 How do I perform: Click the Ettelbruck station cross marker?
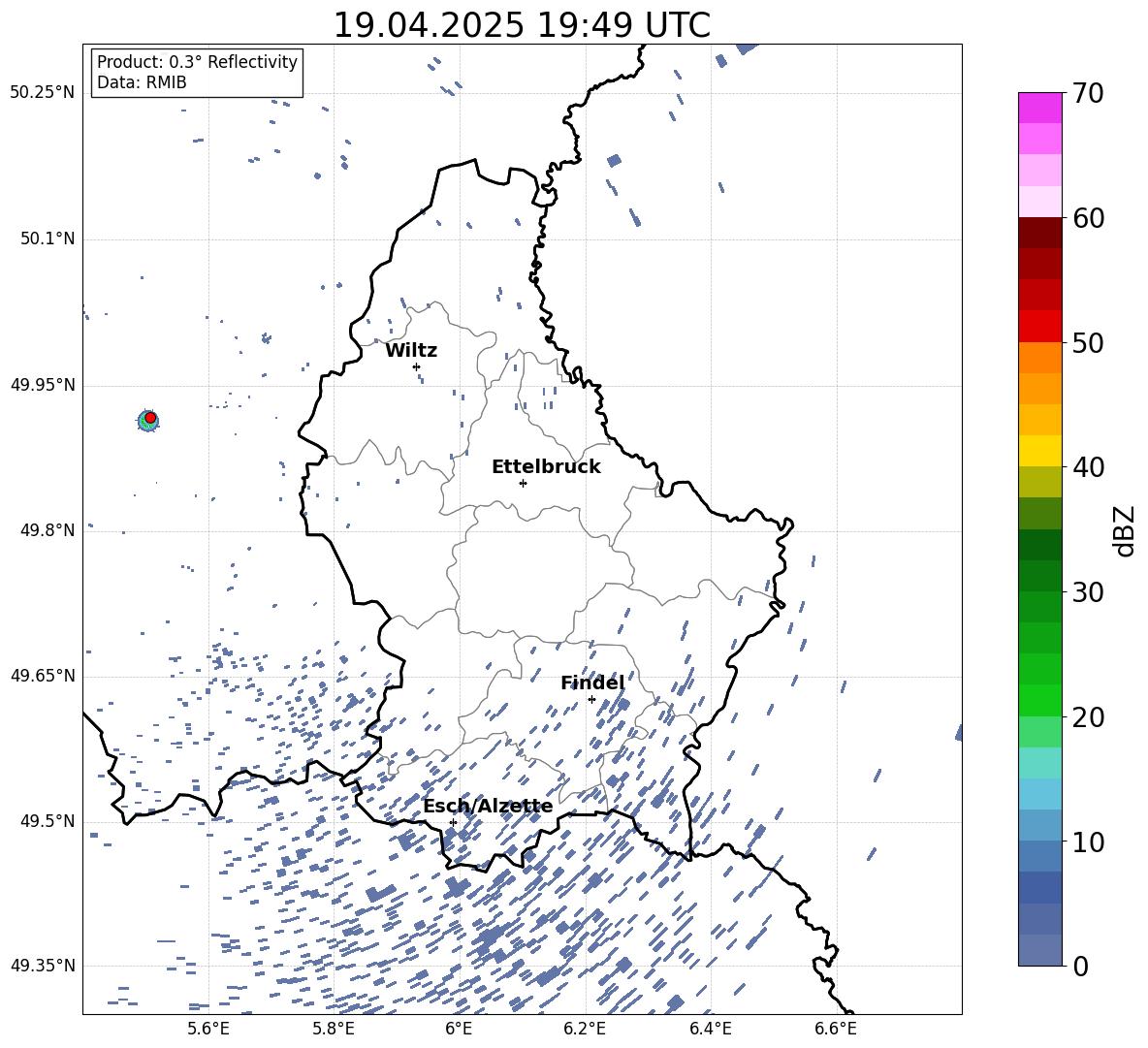tap(523, 483)
